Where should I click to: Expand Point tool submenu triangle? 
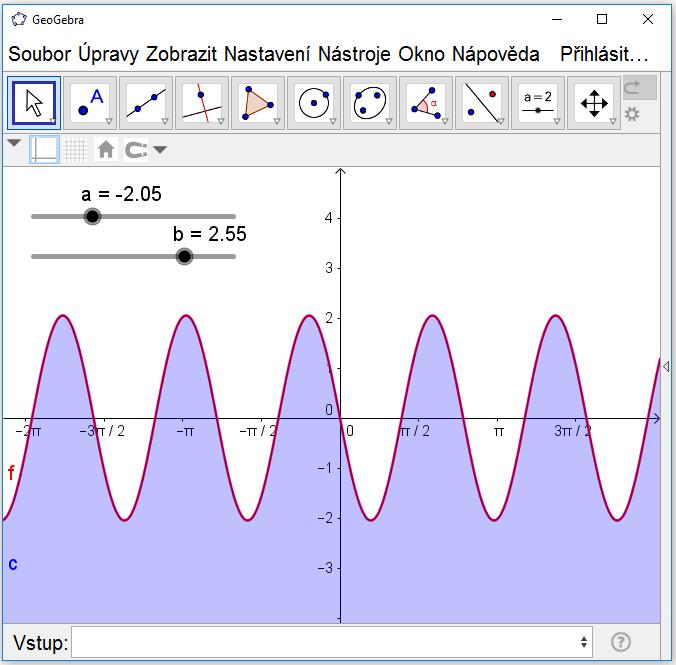(x=109, y=121)
